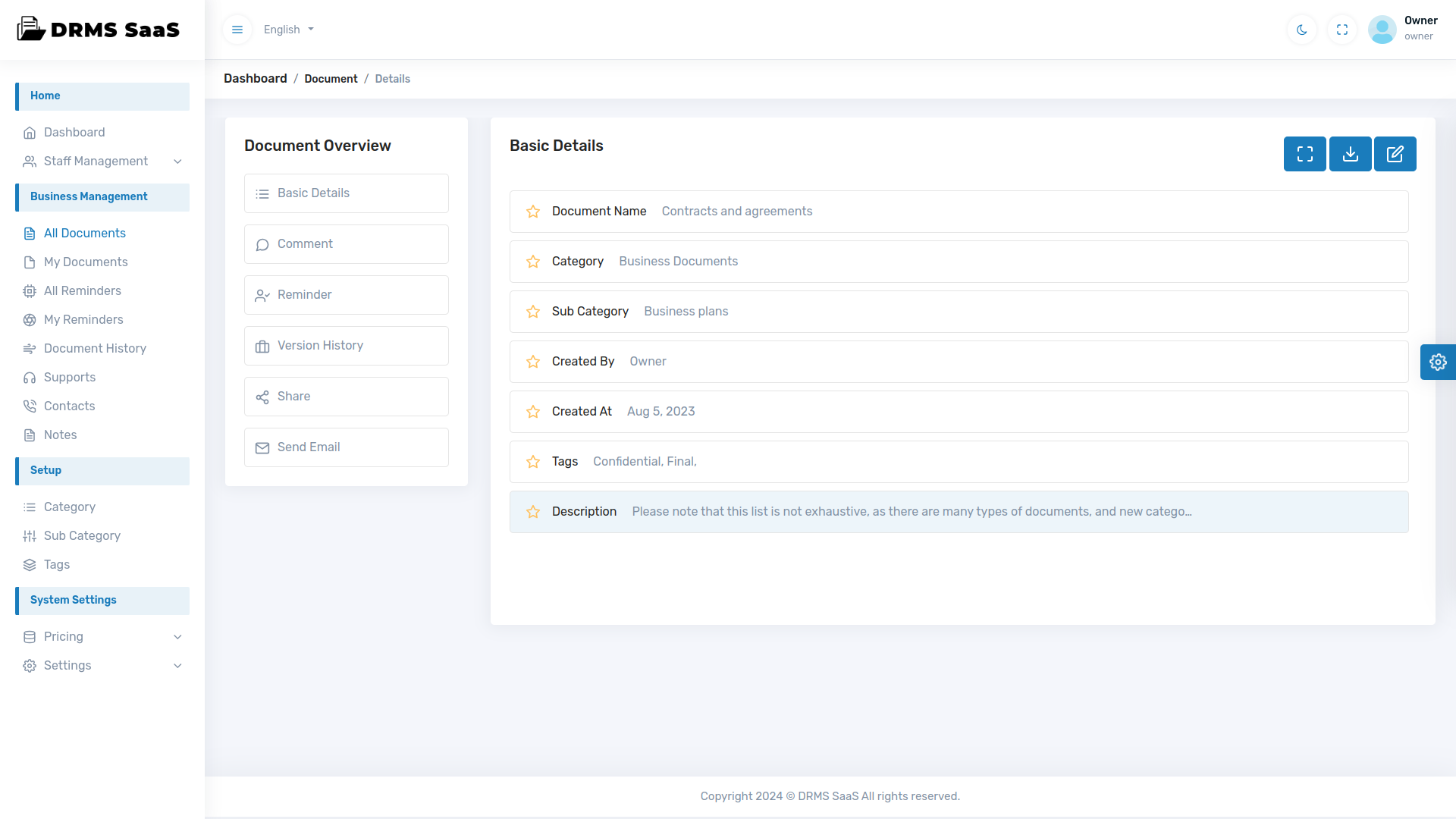
Task: Open the edit document icon
Action: pyautogui.click(x=1395, y=154)
